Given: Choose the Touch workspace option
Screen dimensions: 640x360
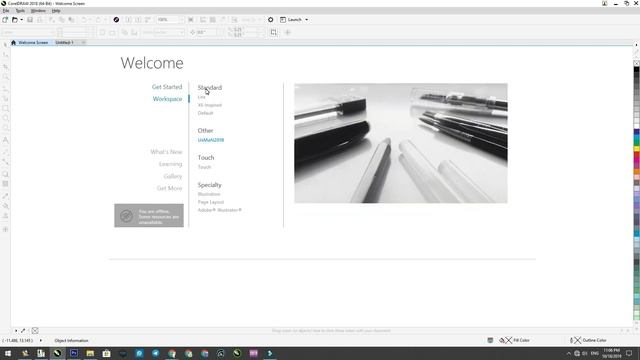Looking at the screenshot, I should coord(204,167).
